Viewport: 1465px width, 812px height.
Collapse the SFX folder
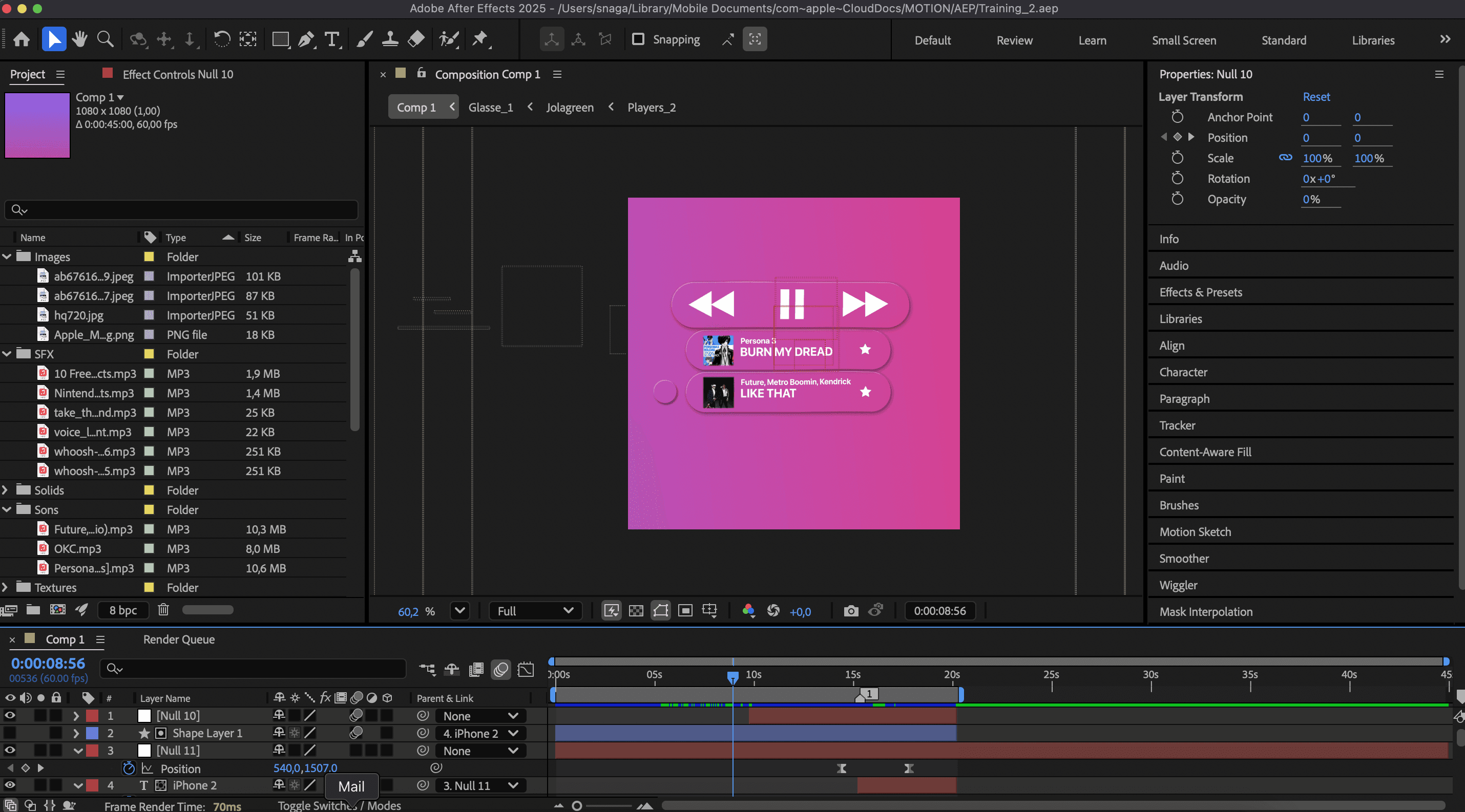(x=7, y=354)
